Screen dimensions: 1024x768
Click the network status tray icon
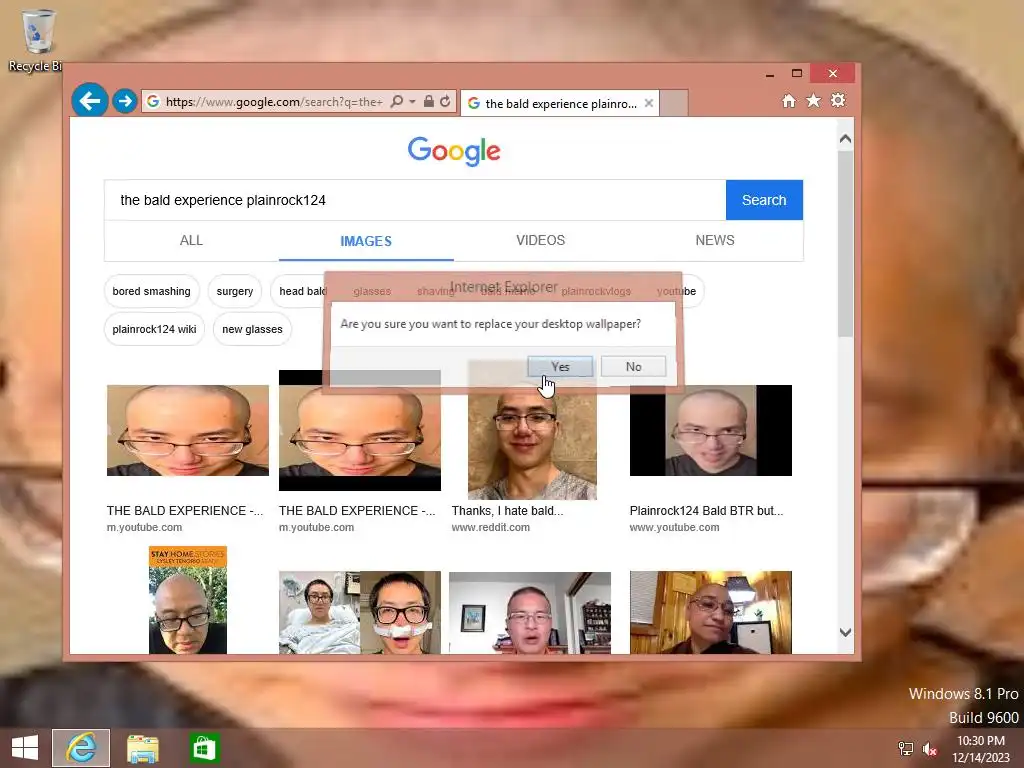click(906, 748)
